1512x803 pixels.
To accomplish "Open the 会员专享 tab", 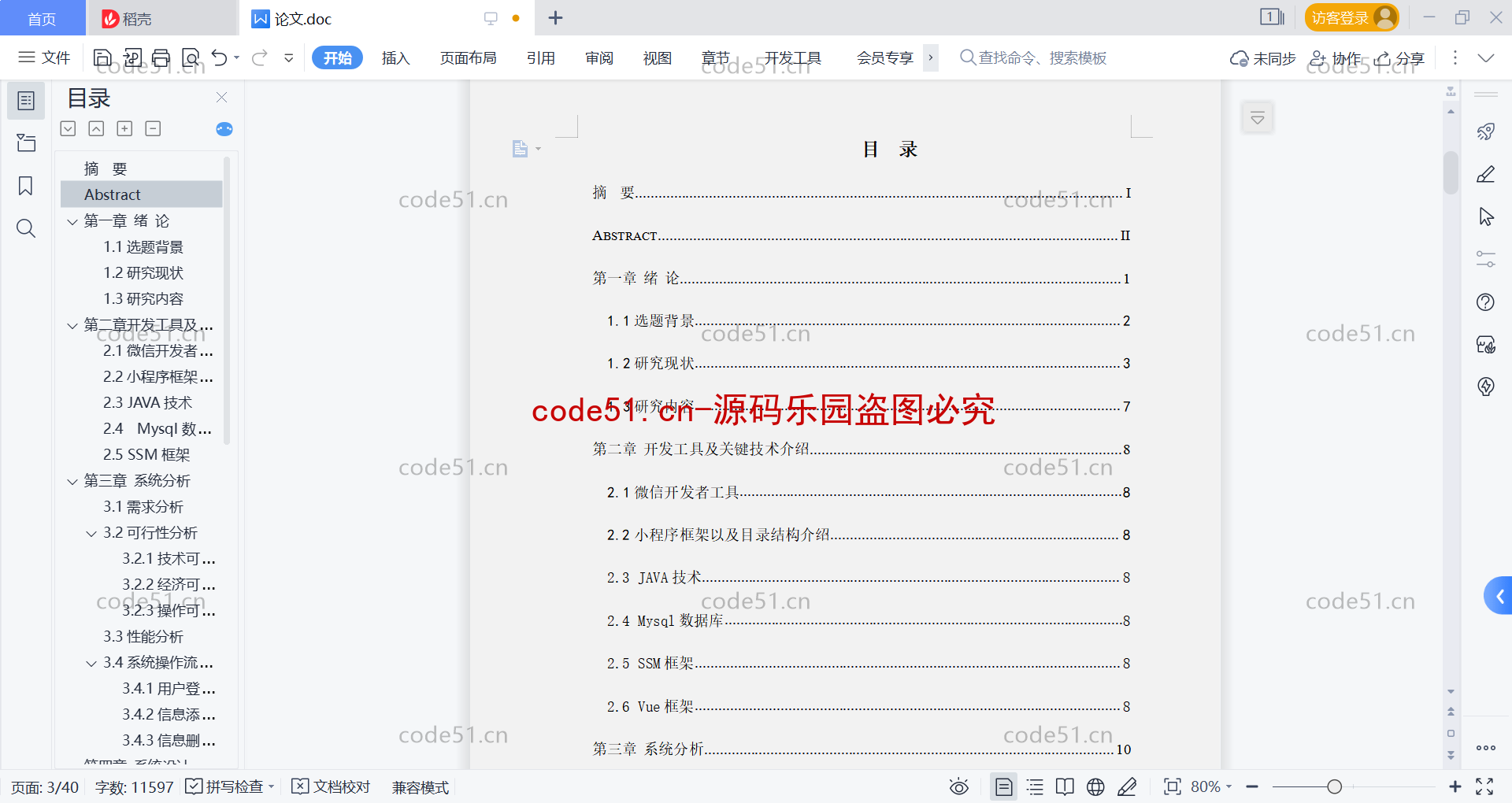I will coord(884,57).
